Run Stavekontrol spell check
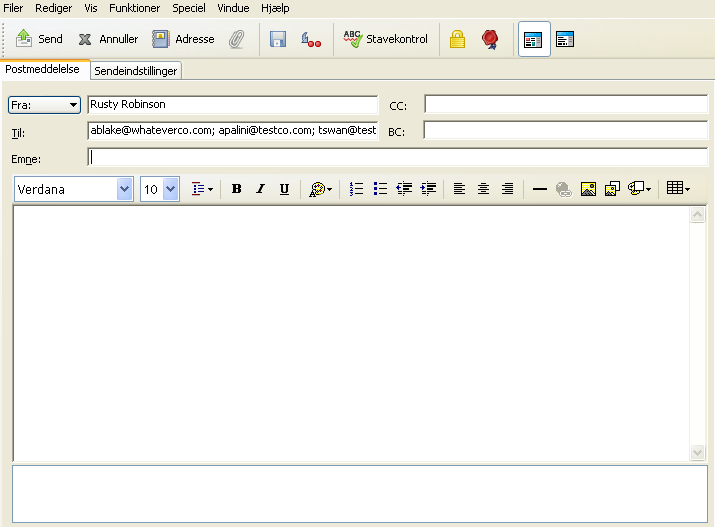 click(x=386, y=39)
